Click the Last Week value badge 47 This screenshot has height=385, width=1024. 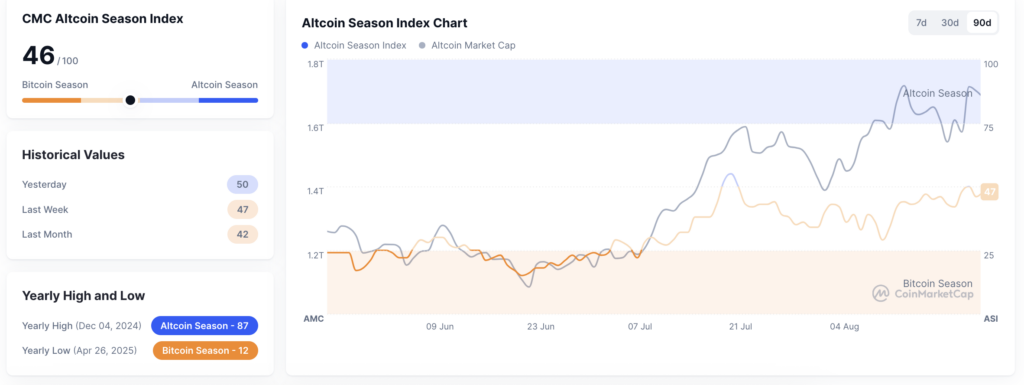(x=242, y=209)
